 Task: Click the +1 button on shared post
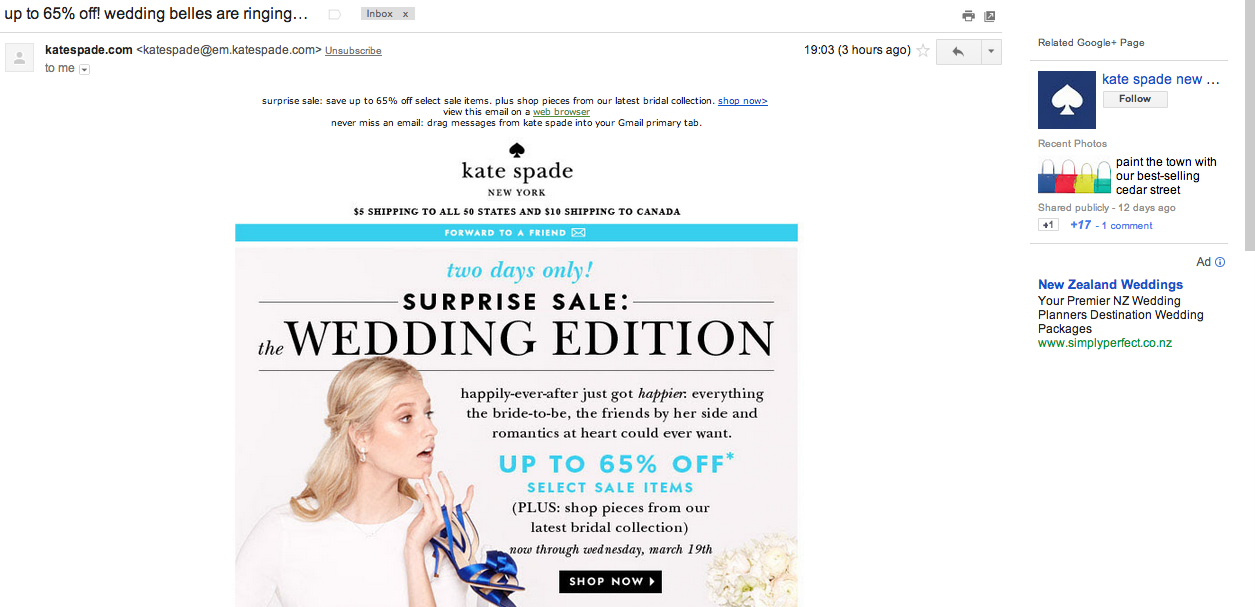[x=1049, y=225]
